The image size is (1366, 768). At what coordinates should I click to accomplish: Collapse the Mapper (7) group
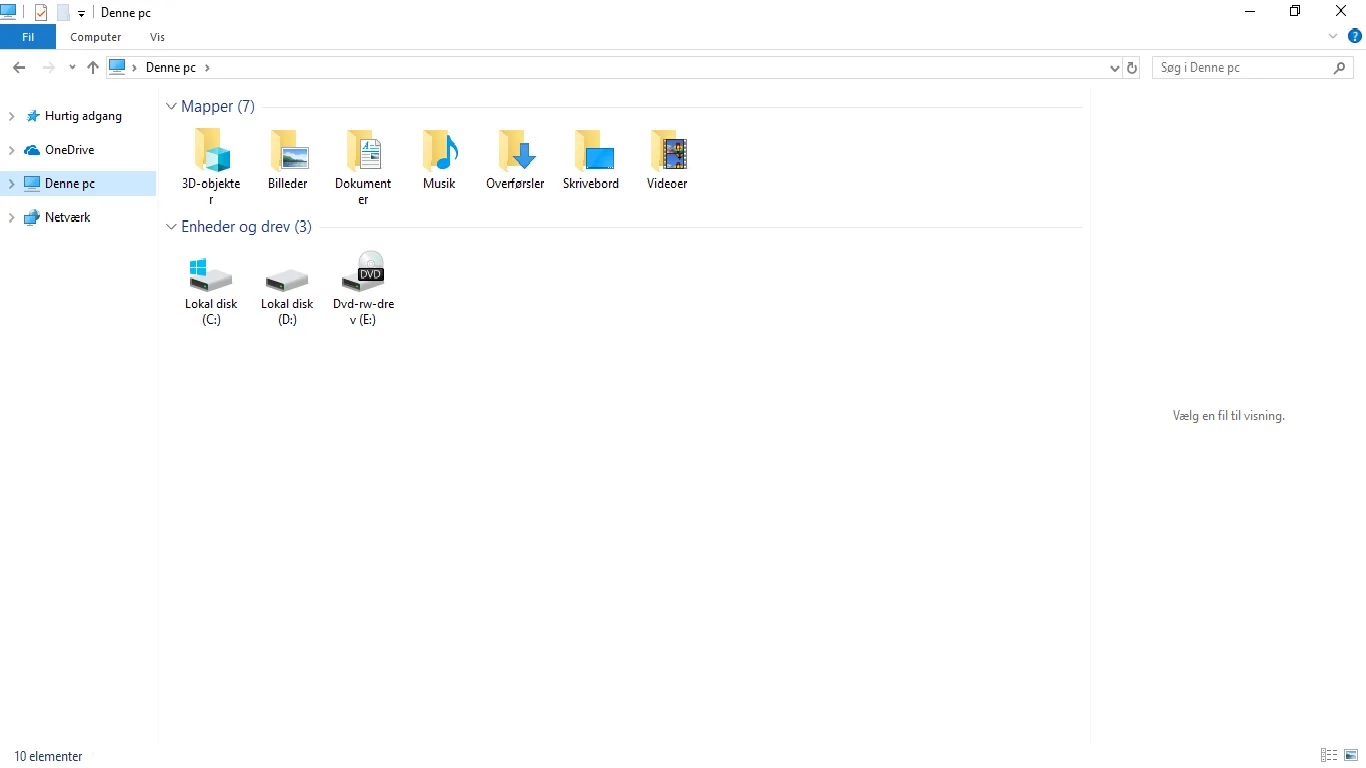coord(171,107)
